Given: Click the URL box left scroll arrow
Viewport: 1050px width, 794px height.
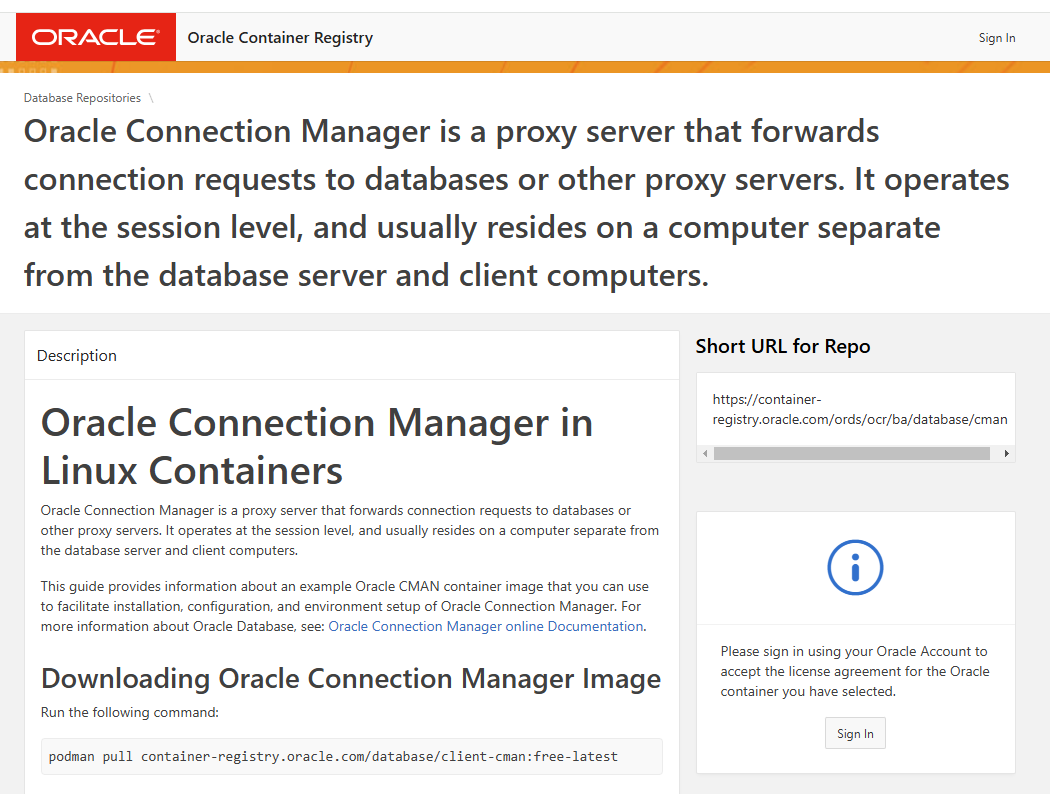Looking at the screenshot, I should 705,453.
